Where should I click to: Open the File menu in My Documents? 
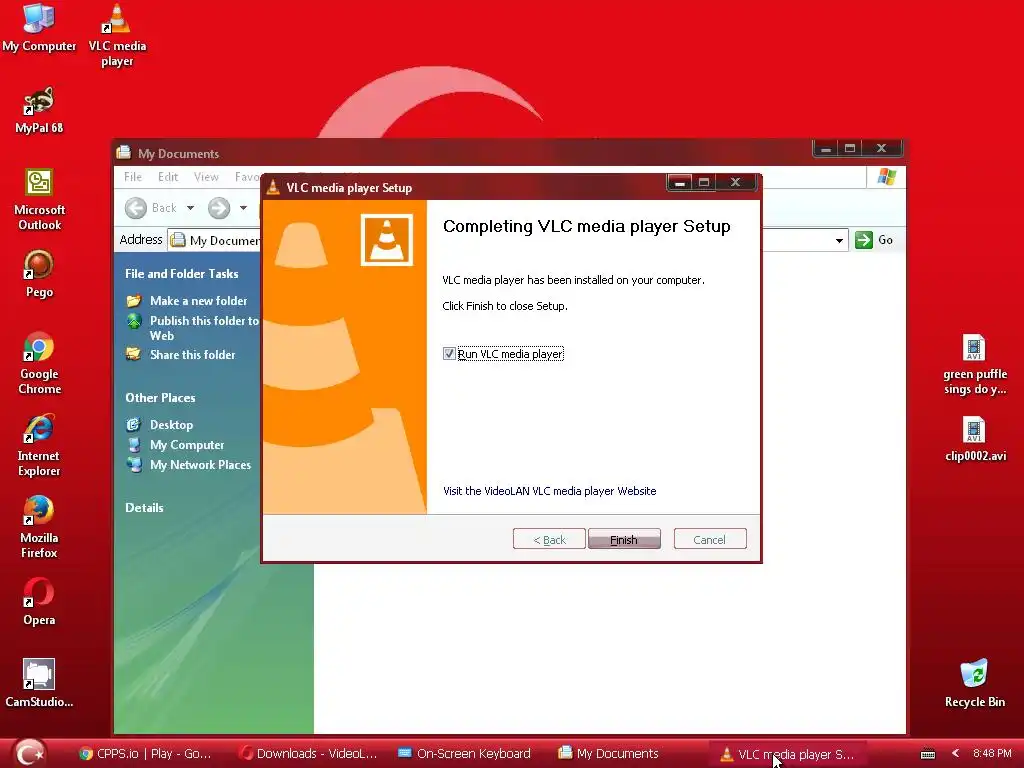(x=133, y=176)
